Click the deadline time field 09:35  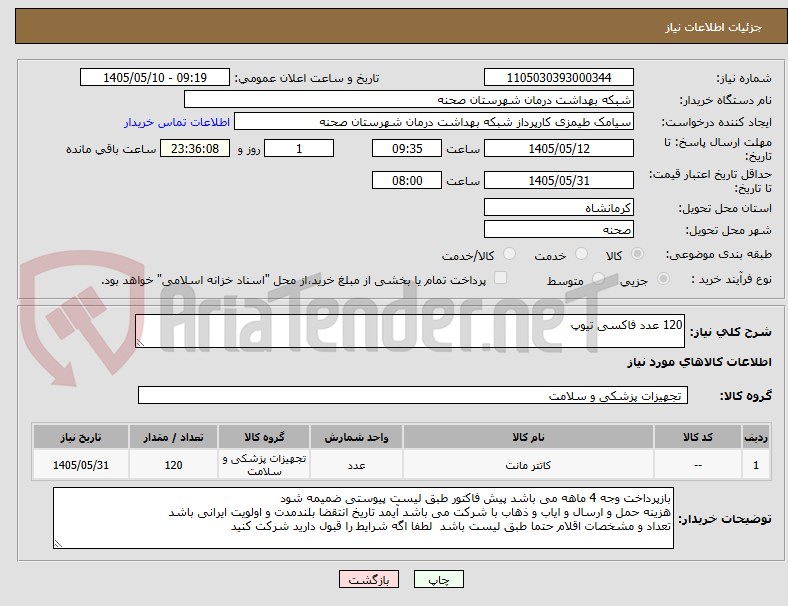(407, 149)
